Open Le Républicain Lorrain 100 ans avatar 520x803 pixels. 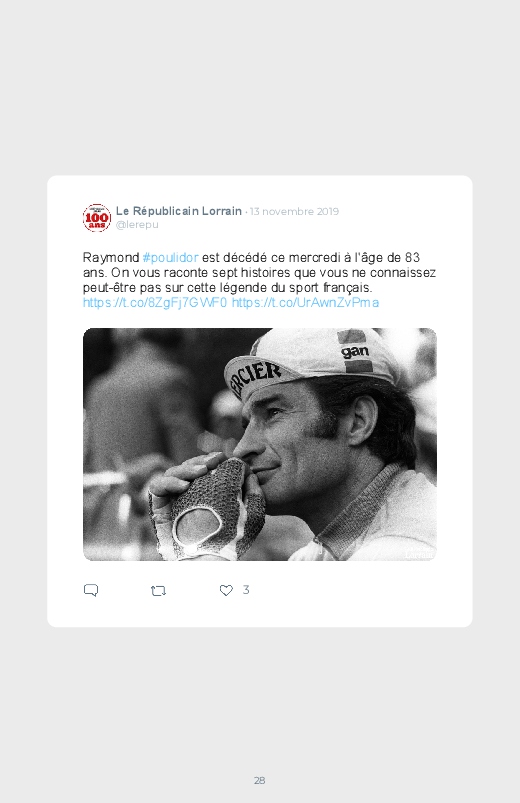point(97,218)
